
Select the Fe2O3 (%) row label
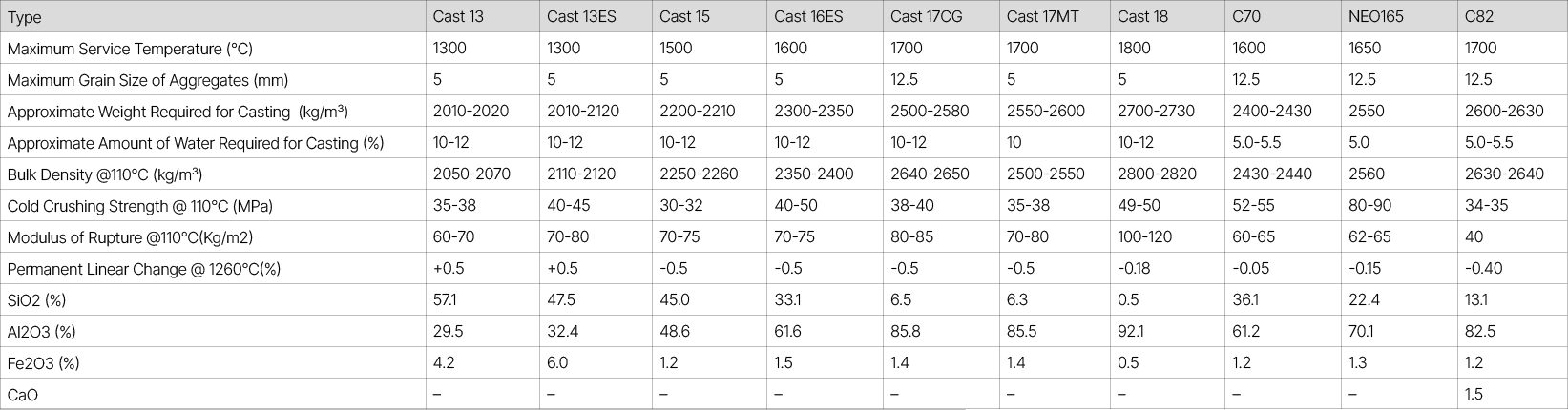coord(43,363)
